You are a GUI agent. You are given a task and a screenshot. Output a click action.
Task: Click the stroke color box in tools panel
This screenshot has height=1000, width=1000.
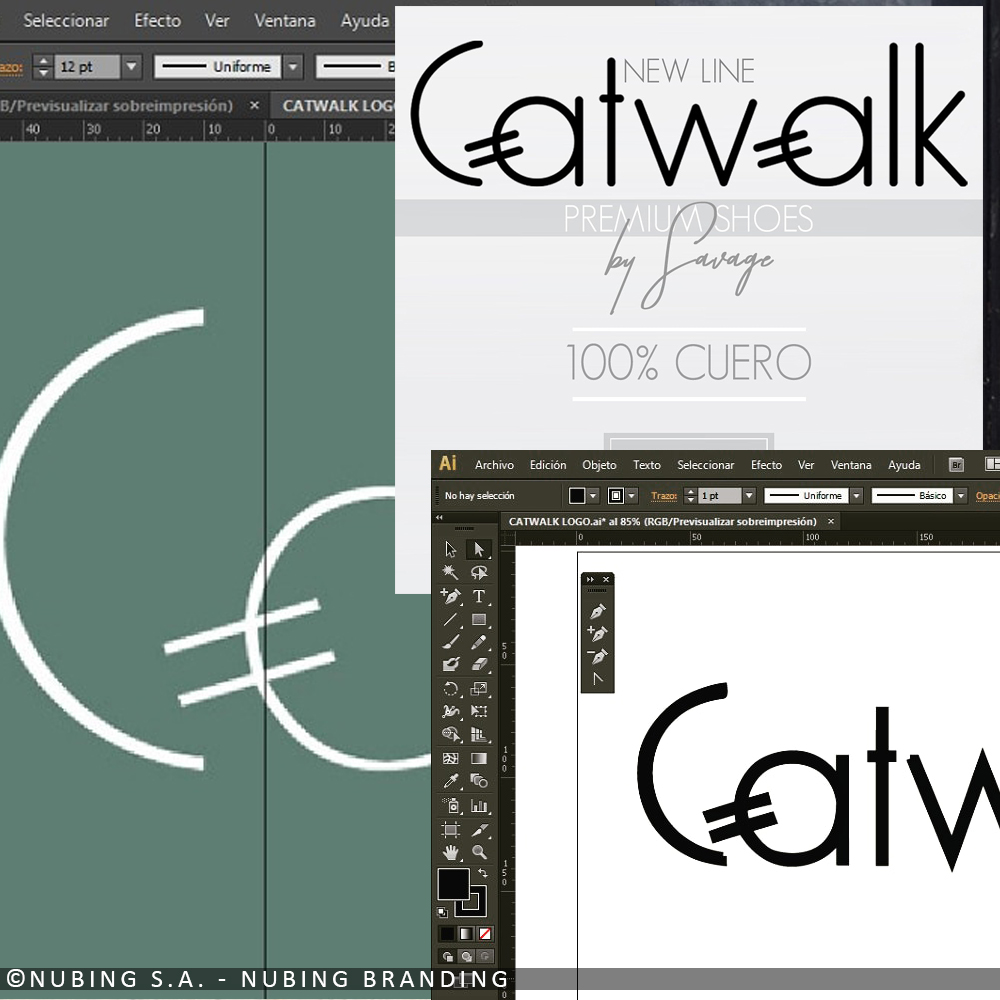coord(471,901)
